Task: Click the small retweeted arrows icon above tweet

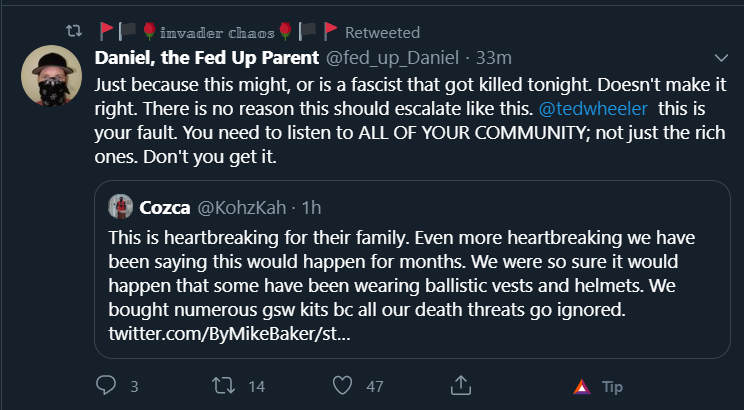Action: 74,32
